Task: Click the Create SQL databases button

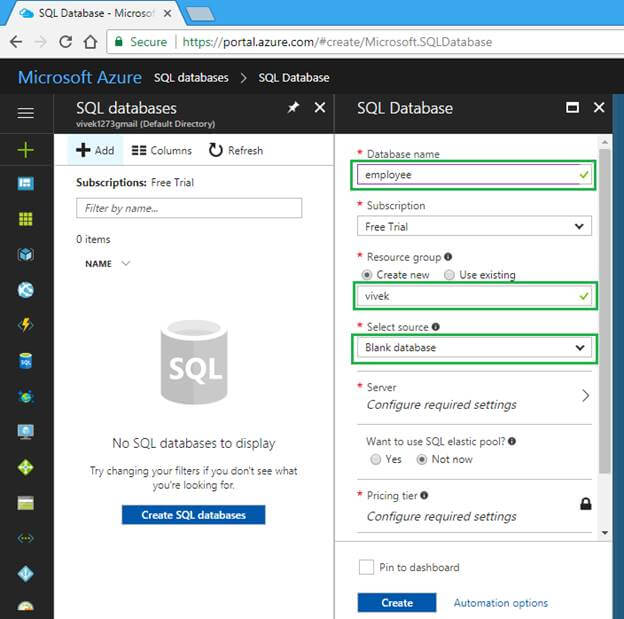Action: tap(193, 515)
